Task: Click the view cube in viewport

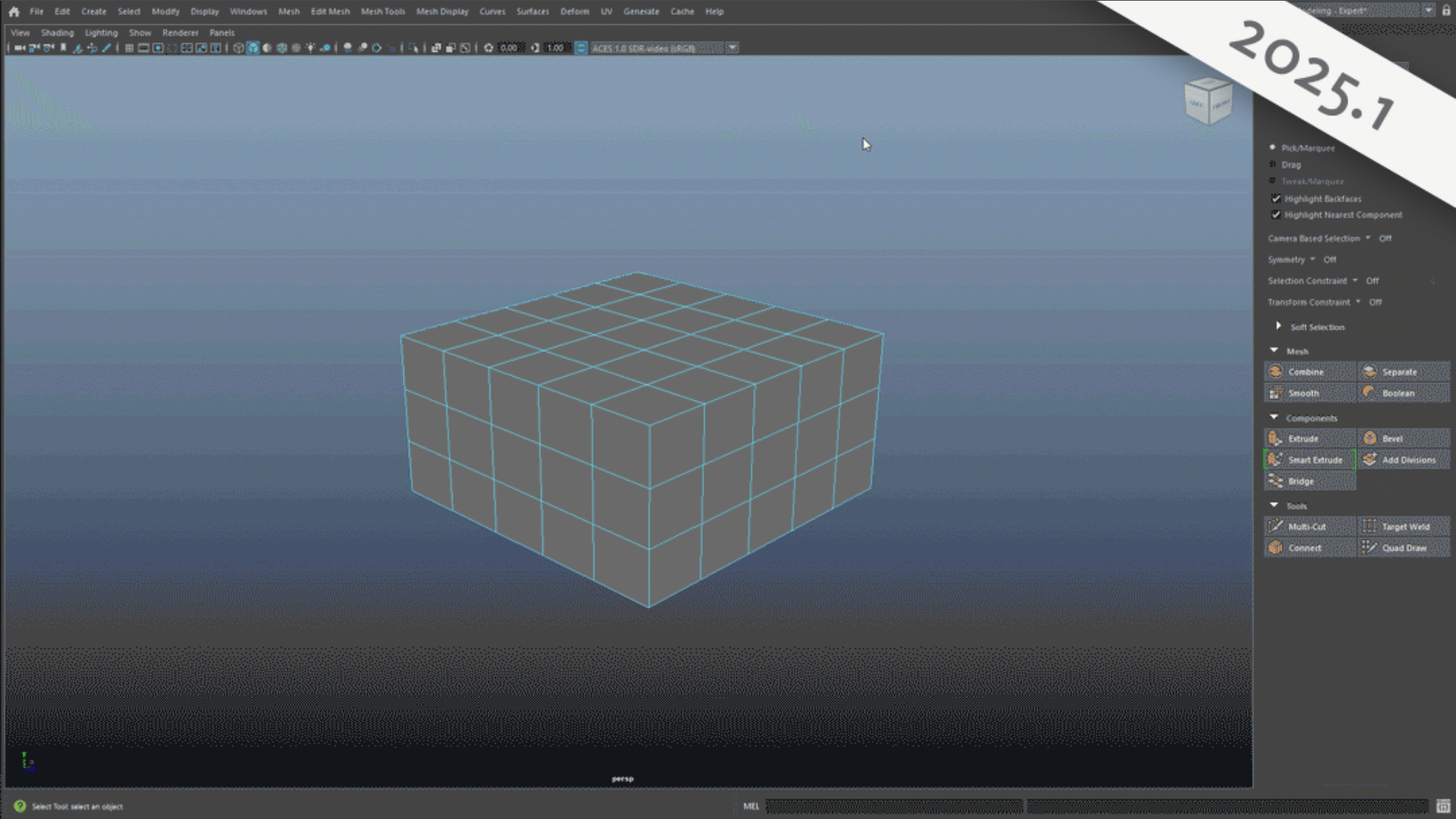Action: 1208,102
